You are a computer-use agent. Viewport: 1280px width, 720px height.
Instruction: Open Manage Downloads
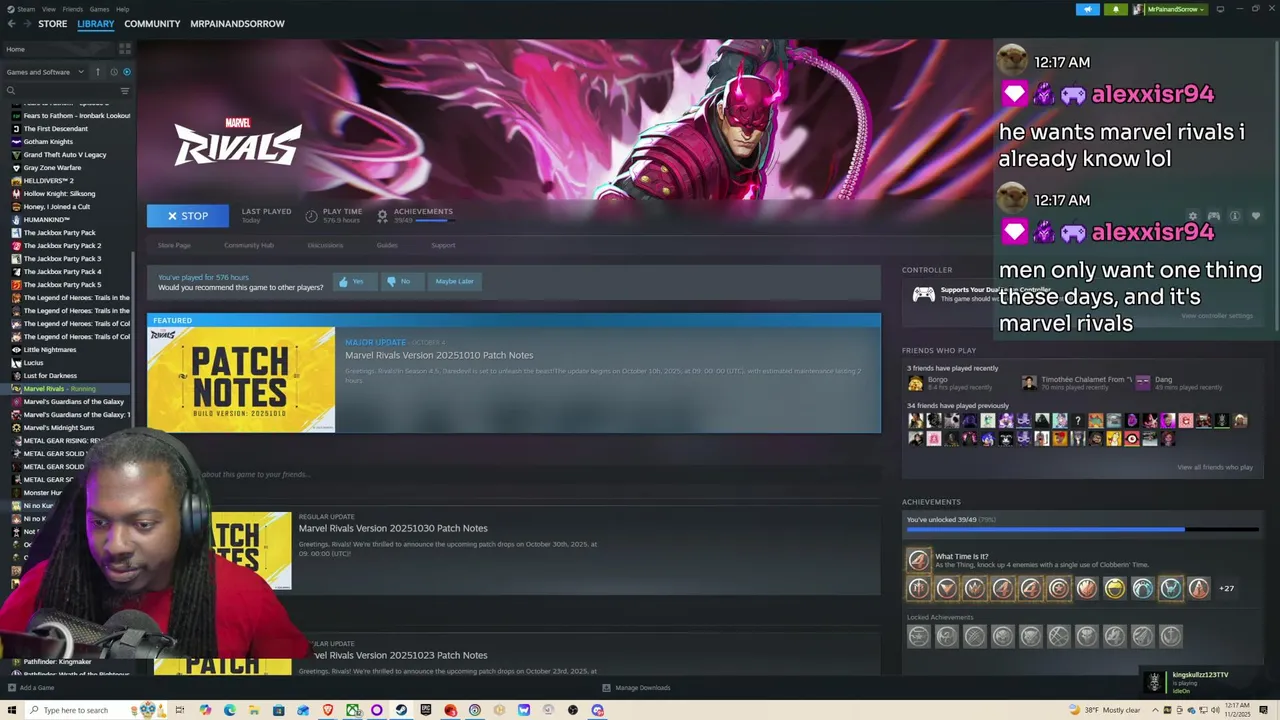click(636, 687)
